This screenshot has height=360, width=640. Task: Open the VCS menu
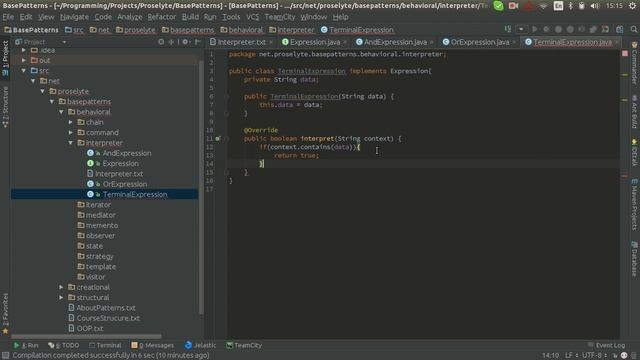point(252,17)
